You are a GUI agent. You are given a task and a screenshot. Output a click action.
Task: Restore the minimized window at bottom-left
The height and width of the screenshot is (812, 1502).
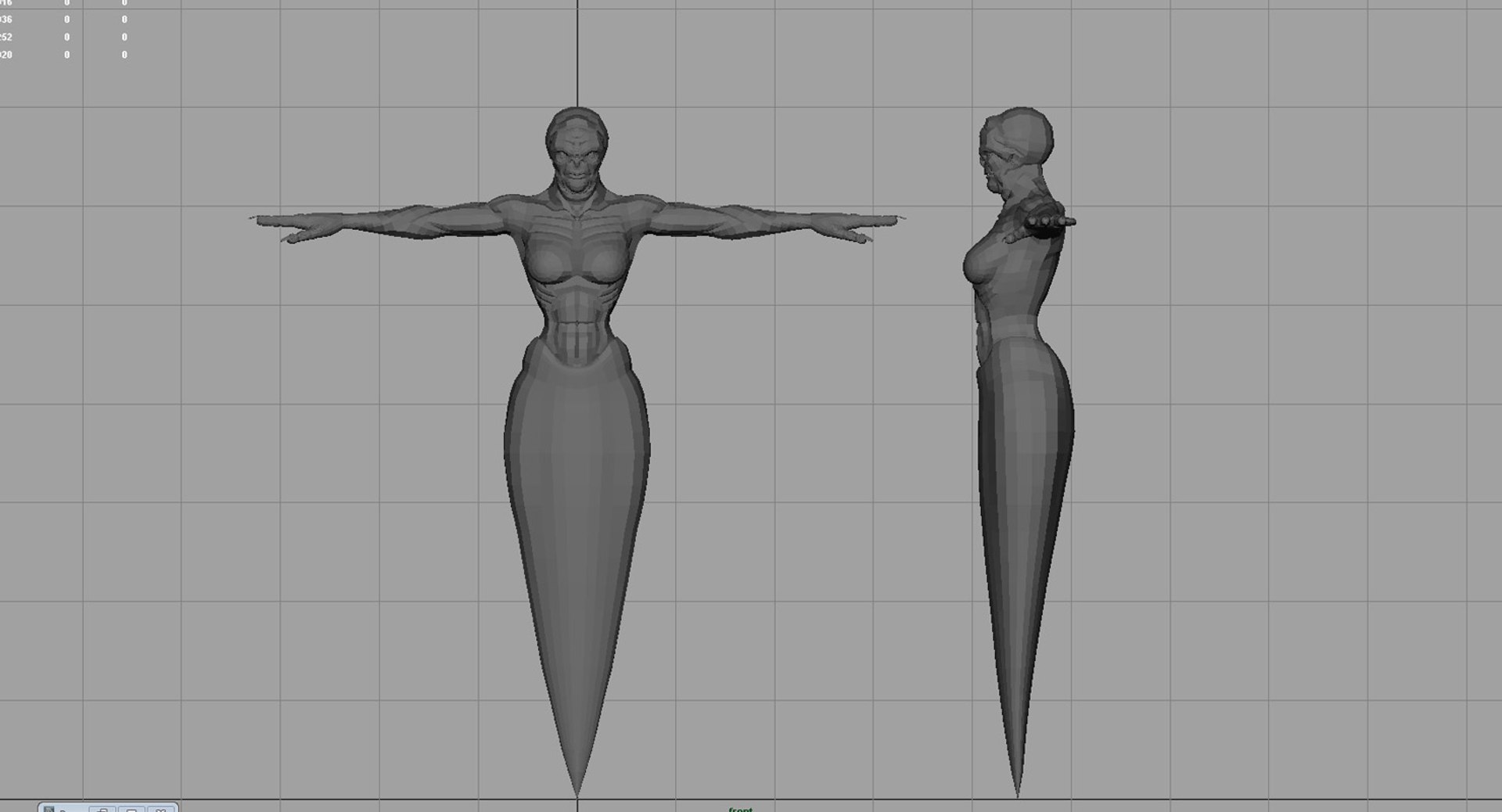point(102,810)
